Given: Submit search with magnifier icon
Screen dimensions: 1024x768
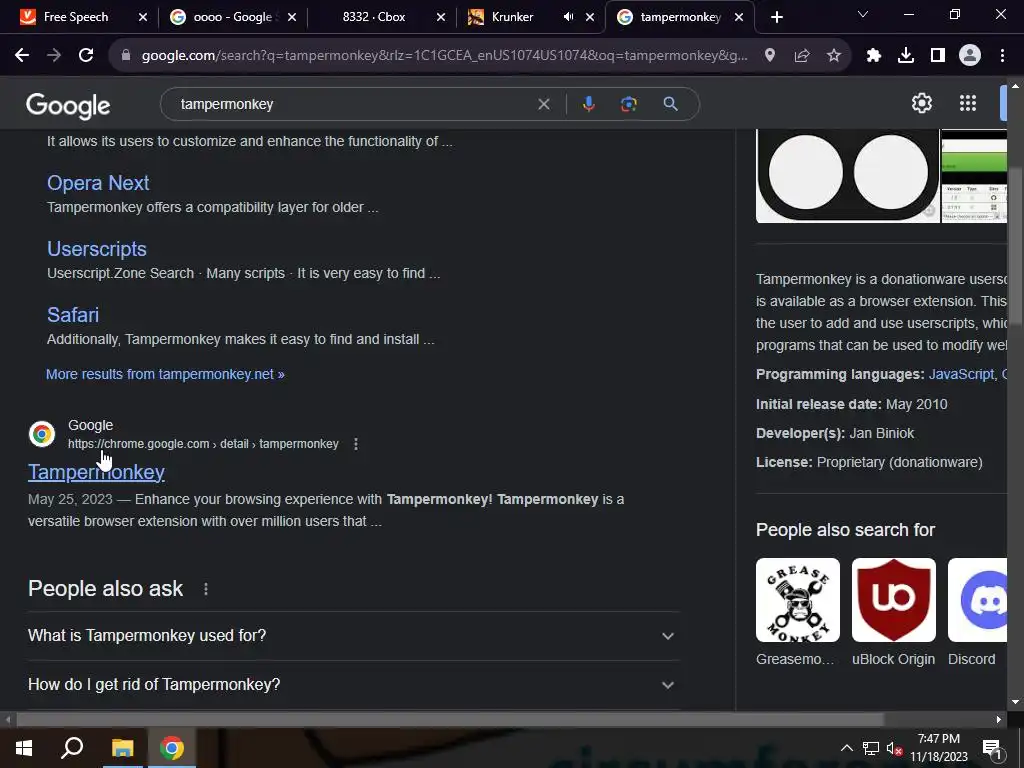Looking at the screenshot, I should (670, 104).
